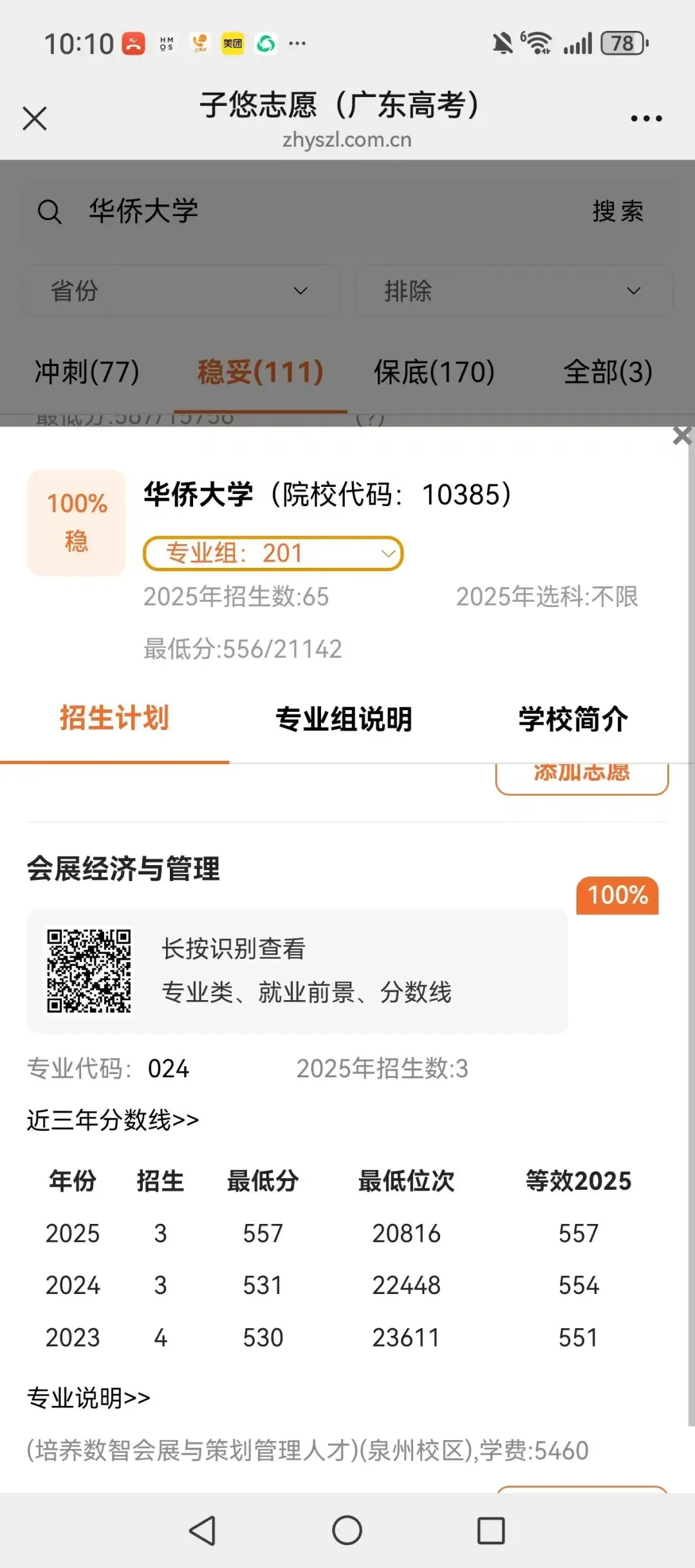695x1568 pixels.
Task: Open the 专业组说明 tab
Action: [x=344, y=719]
